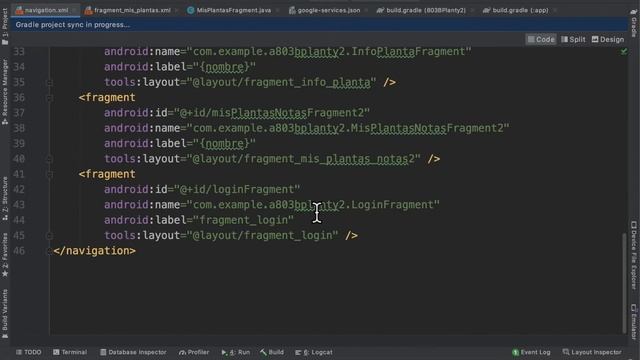The height and width of the screenshot is (360, 640).
Task: Click @+id/misPlantasNotasFragment2 id value
Action: coord(272,113)
